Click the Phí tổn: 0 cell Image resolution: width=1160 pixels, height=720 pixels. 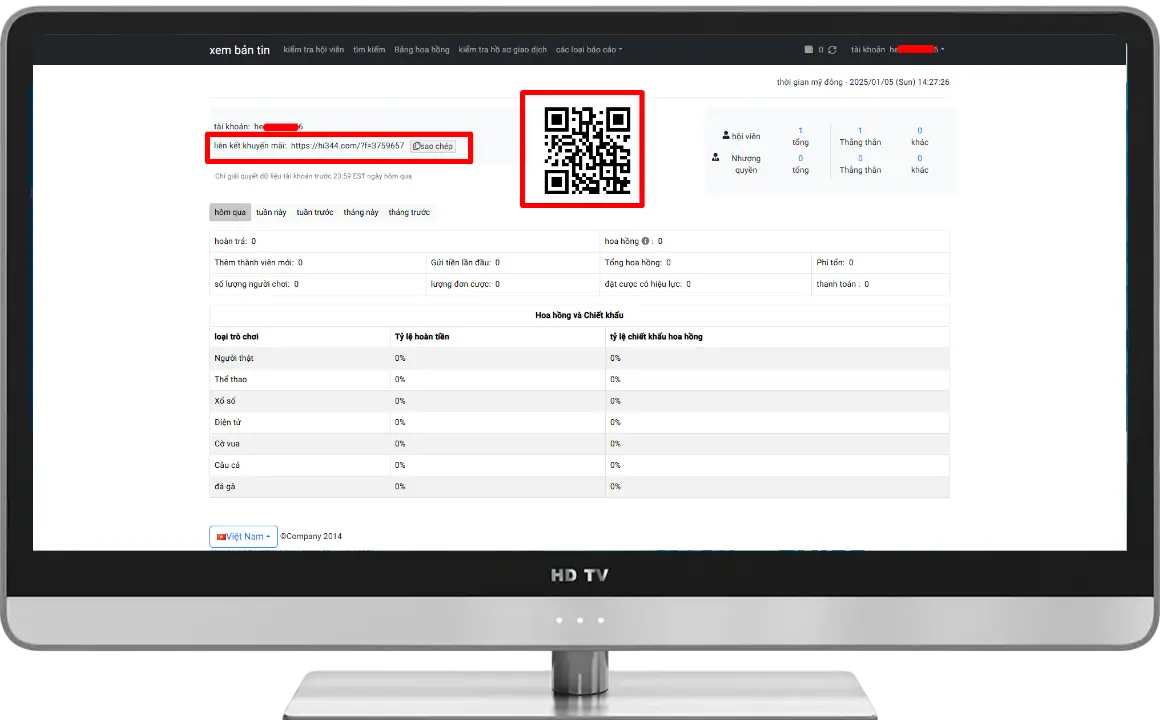click(x=880, y=263)
